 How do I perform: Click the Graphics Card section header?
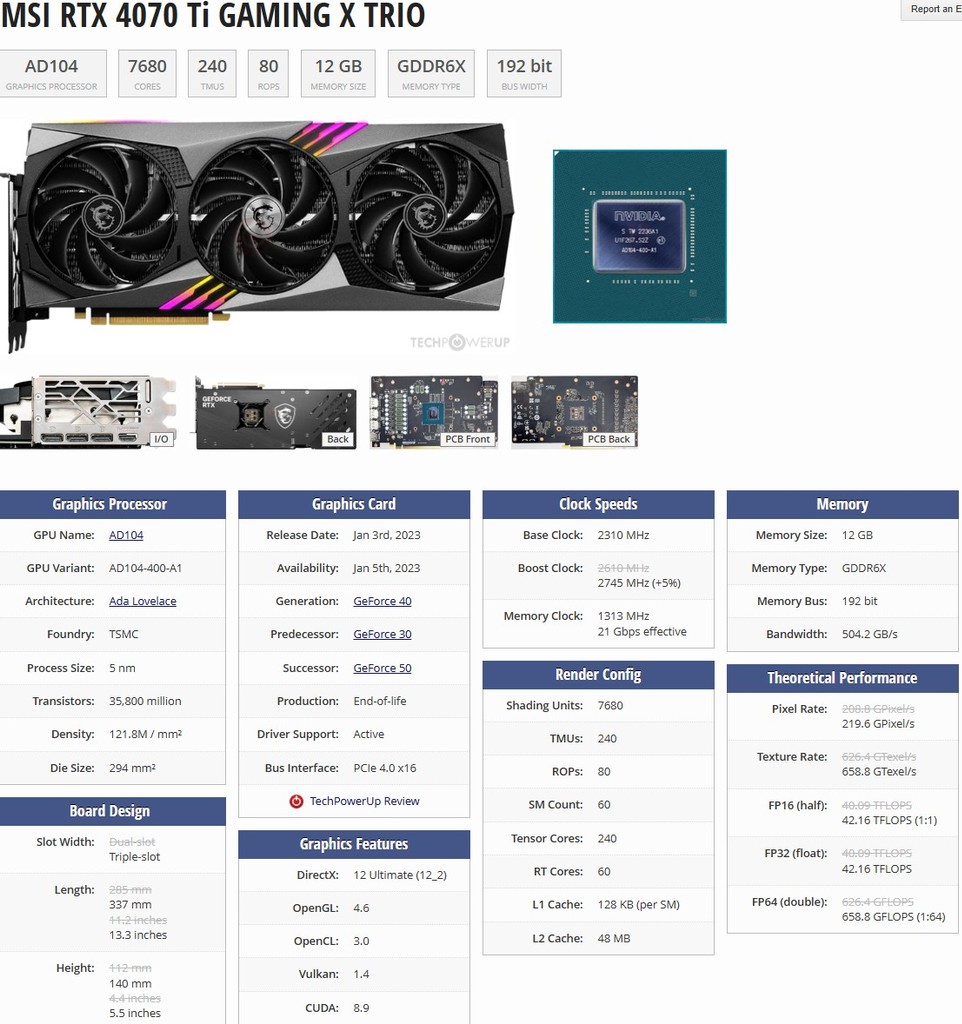(x=354, y=504)
